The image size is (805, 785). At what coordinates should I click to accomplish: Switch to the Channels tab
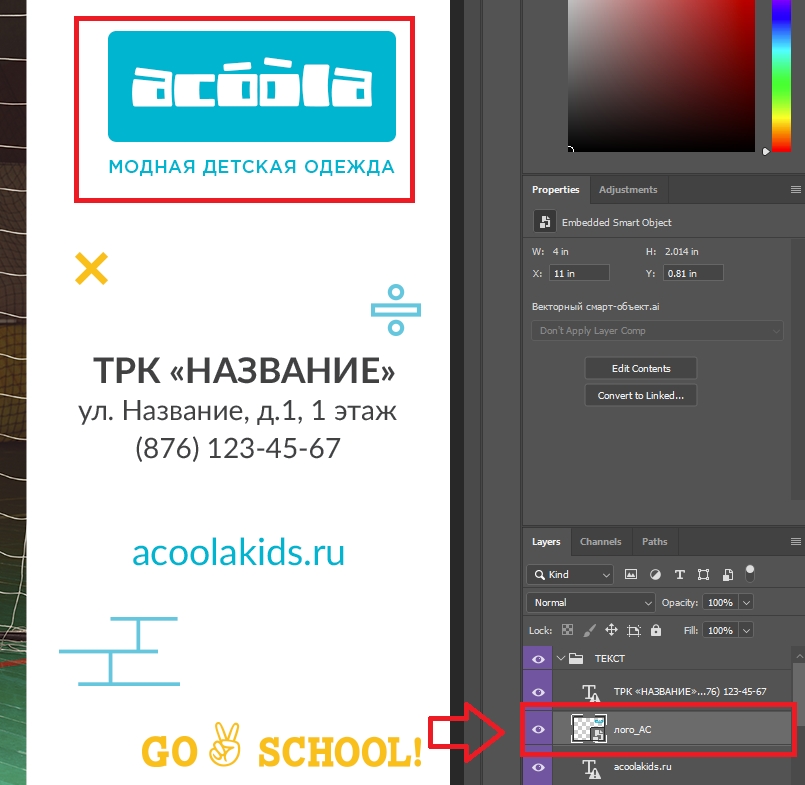point(601,542)
